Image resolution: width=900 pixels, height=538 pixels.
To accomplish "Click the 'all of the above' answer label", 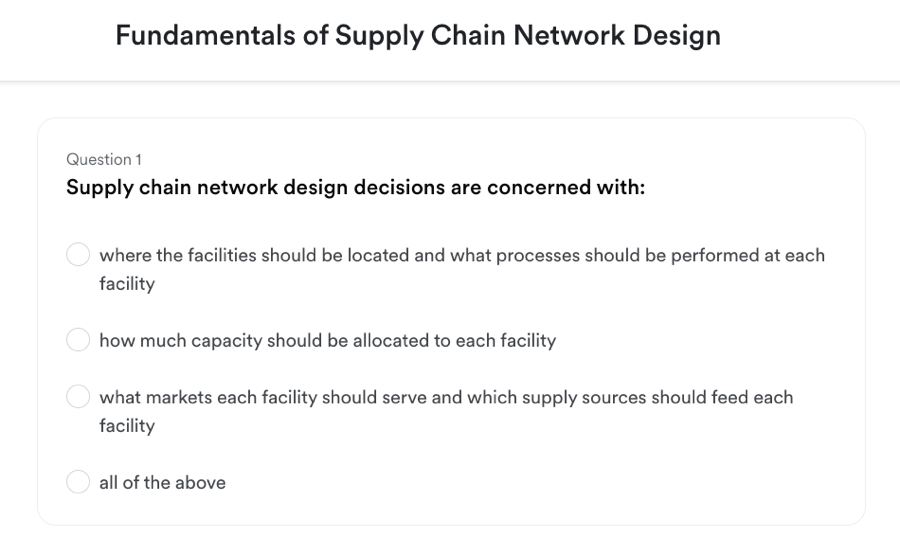I will pos(162,482).
